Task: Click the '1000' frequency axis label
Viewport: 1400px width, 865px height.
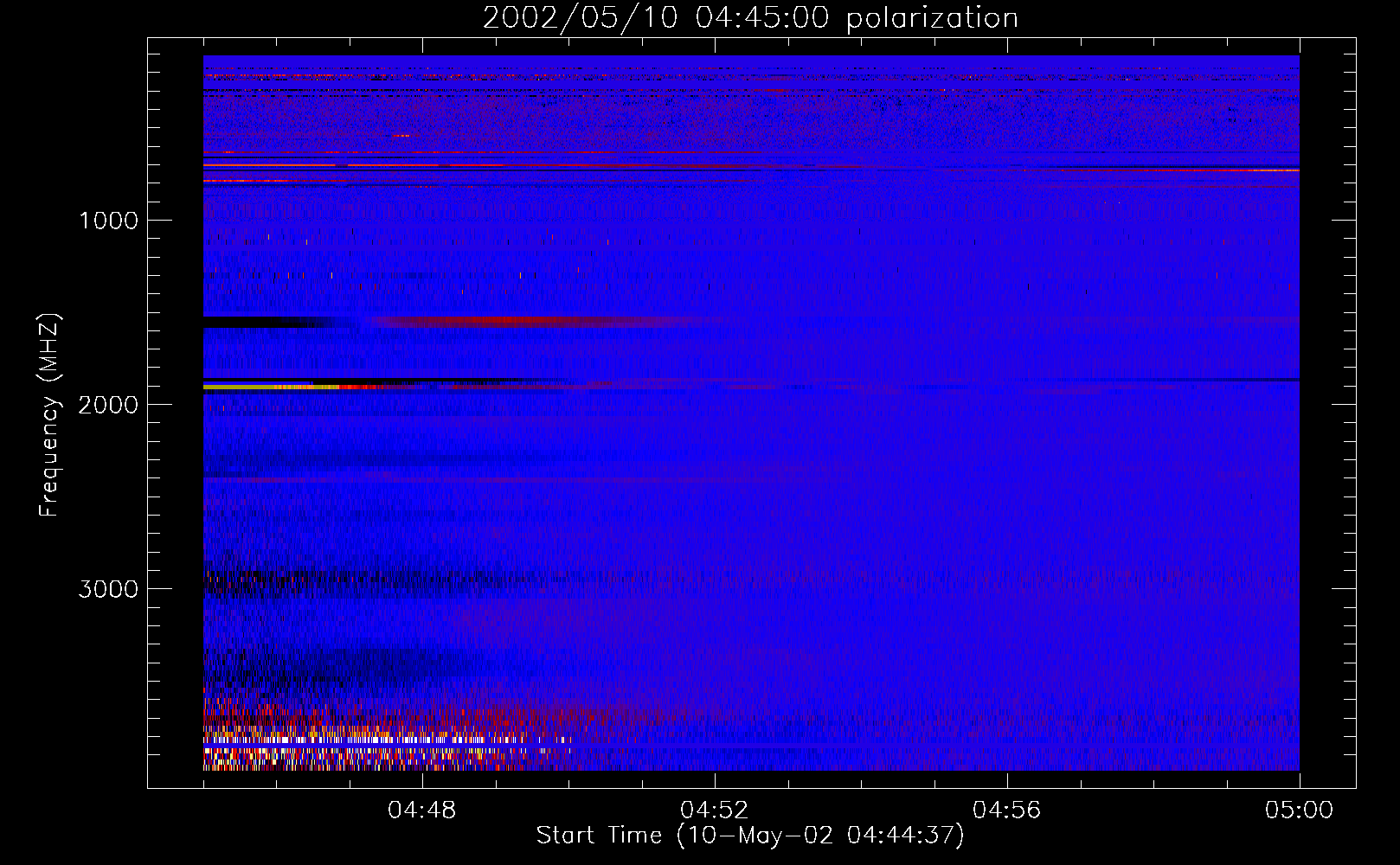Action: 108,221
